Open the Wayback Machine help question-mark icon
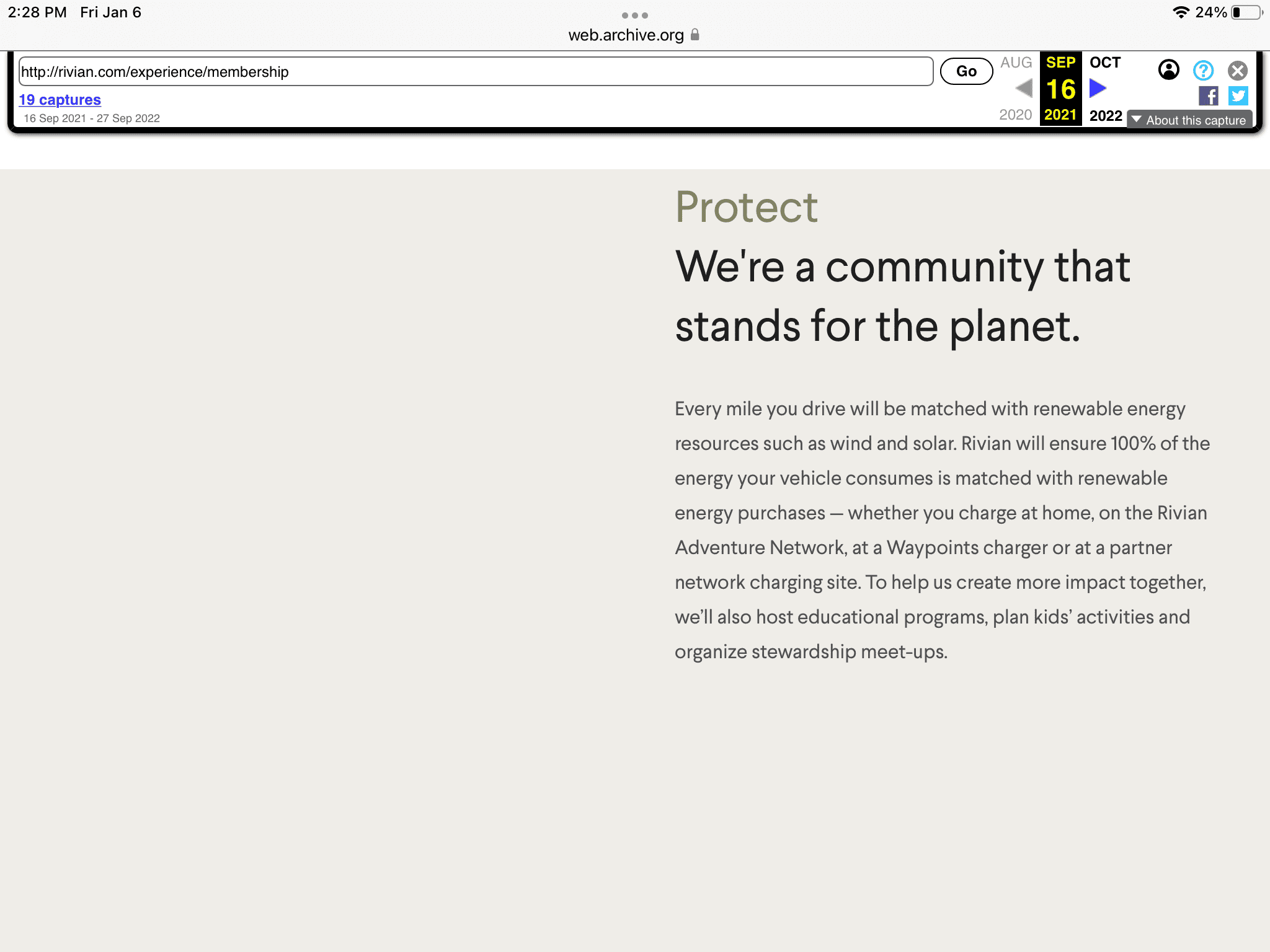The width and height of the screenshot is (1270, 952). [x=1203, y=70]
